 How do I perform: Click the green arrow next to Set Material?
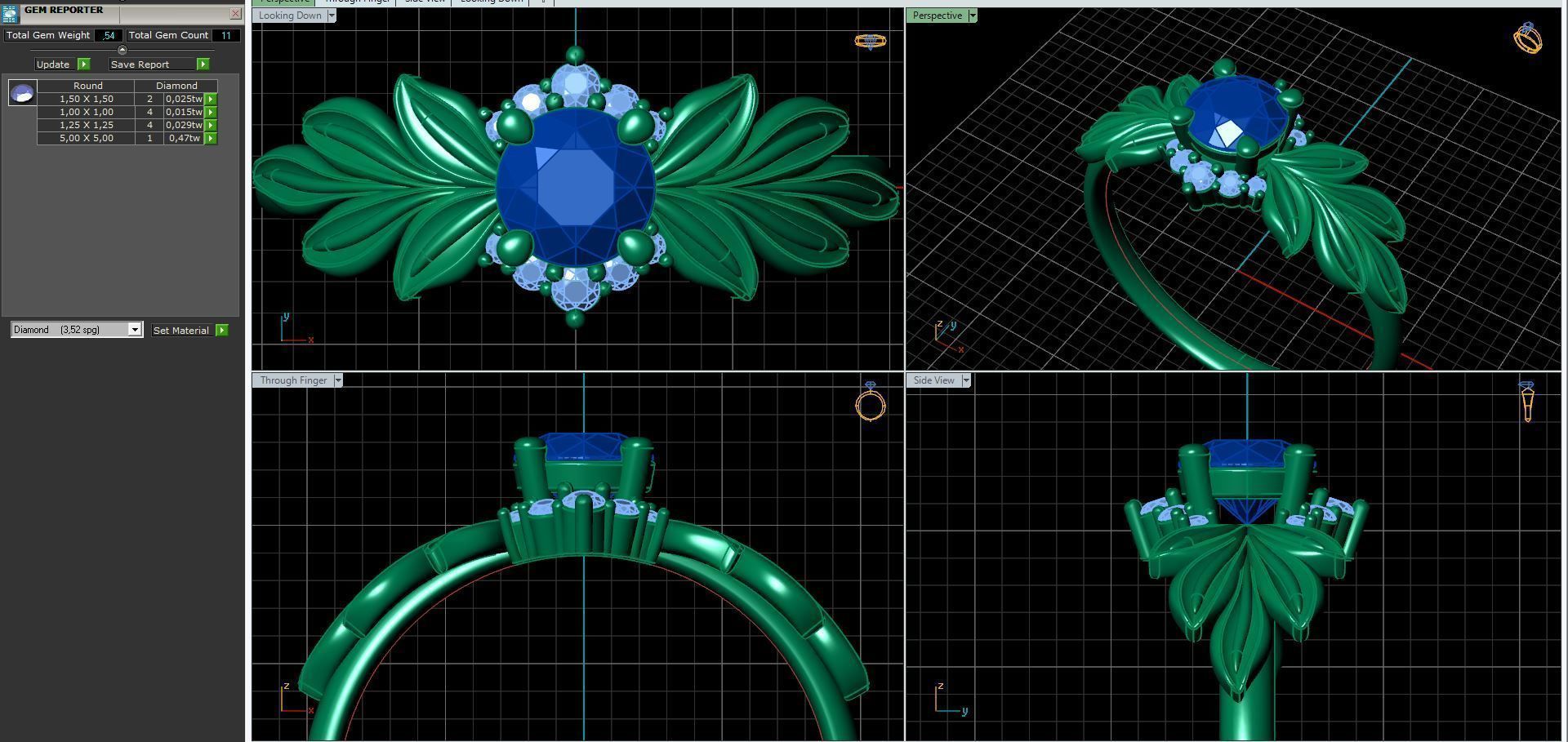tap(221, 331)
